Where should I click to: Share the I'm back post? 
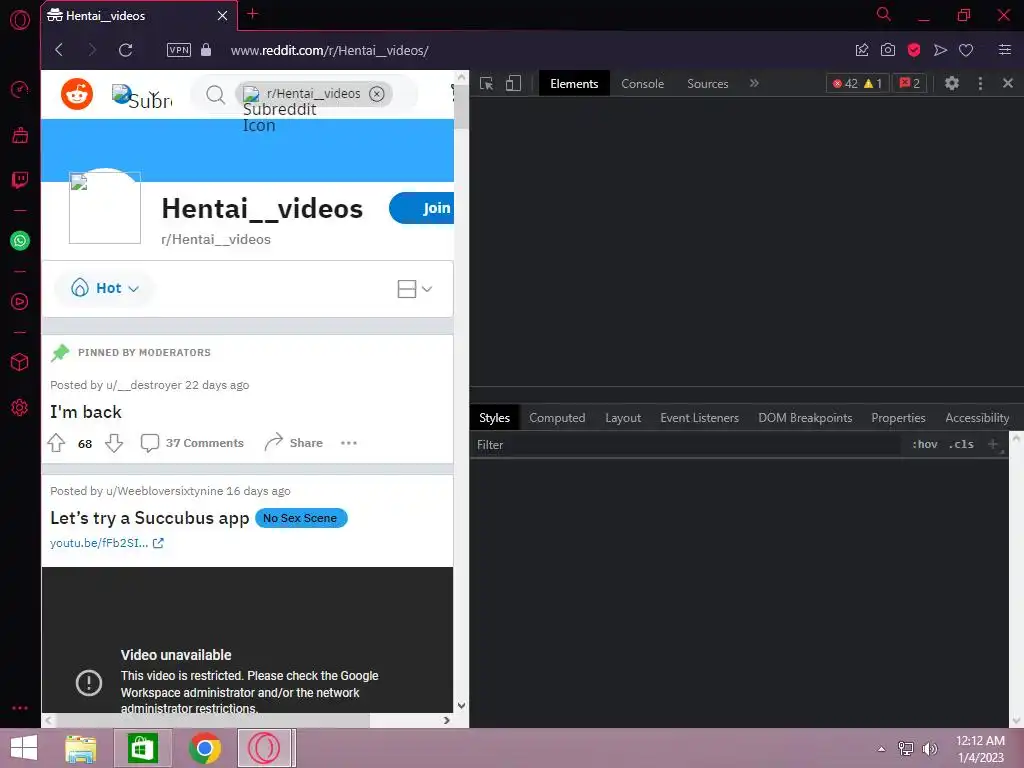(293, 443)
